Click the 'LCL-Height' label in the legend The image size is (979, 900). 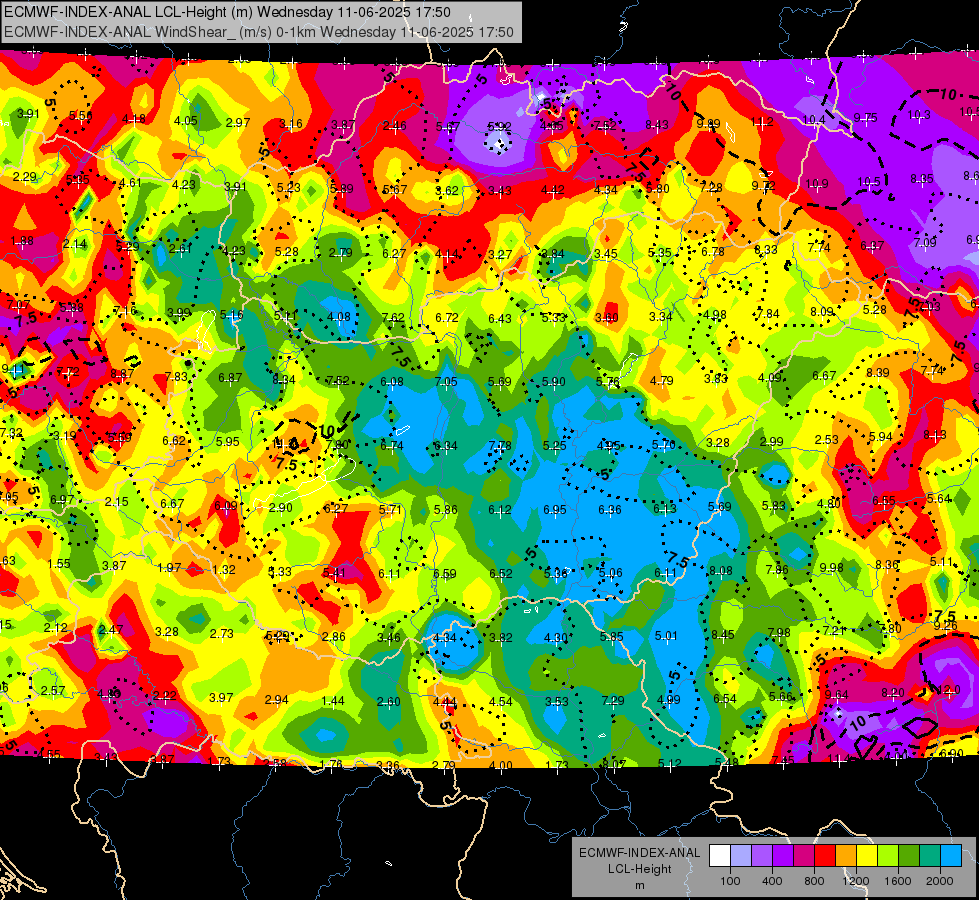640,869
